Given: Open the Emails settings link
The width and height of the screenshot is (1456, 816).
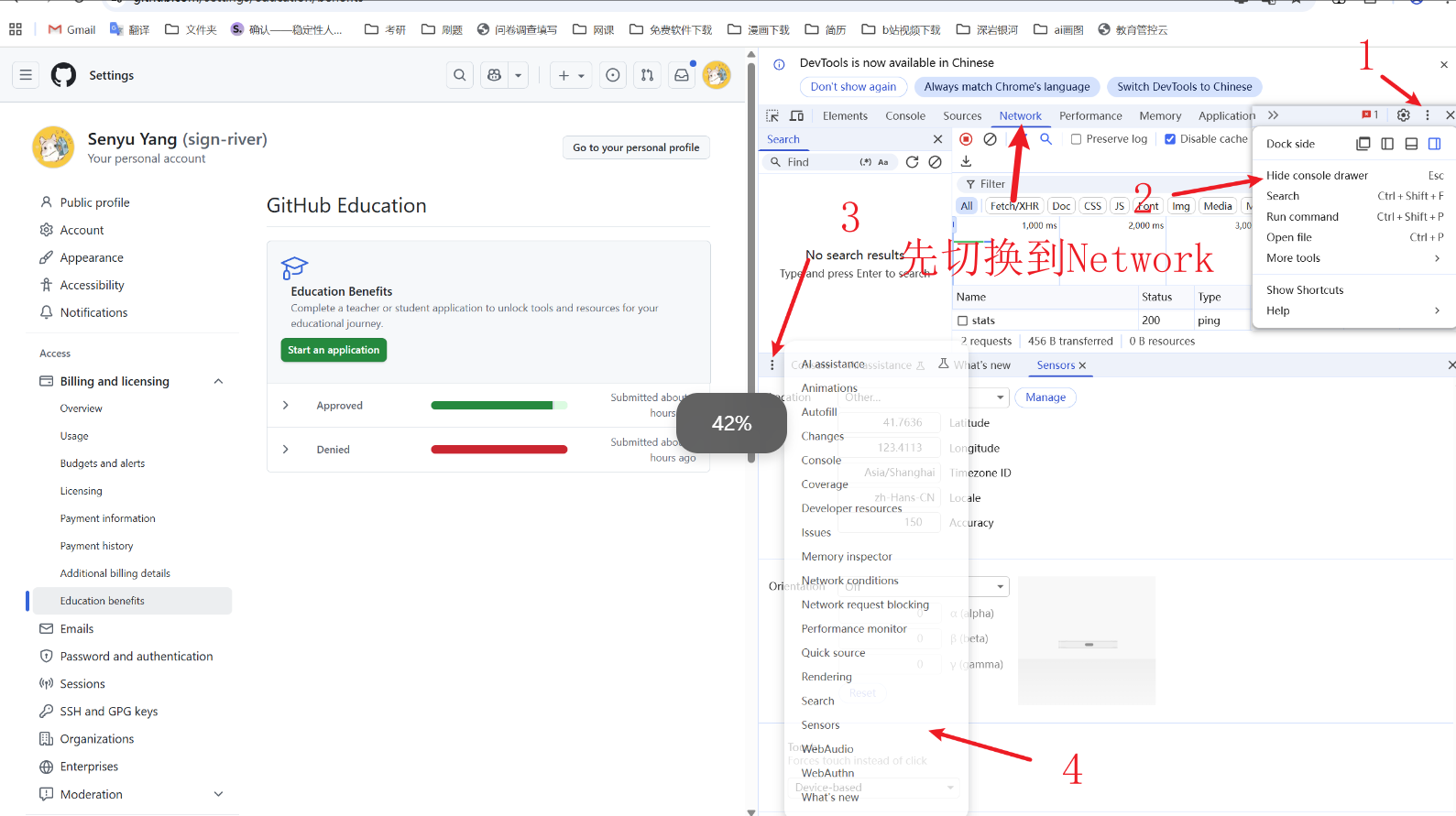Looking at the screenshot, I should (x=77, y=629).
